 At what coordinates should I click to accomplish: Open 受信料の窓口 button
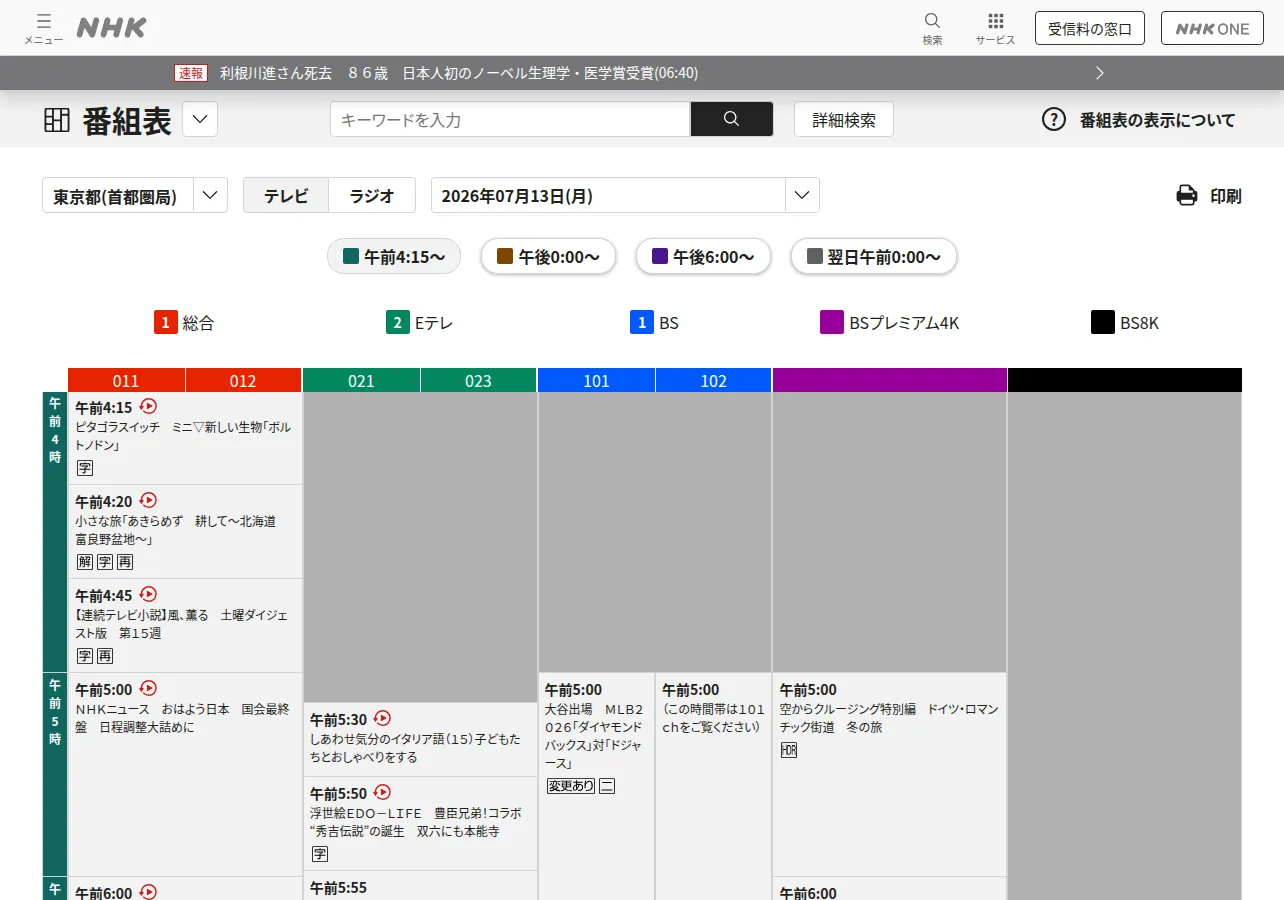pos(1090,28)
